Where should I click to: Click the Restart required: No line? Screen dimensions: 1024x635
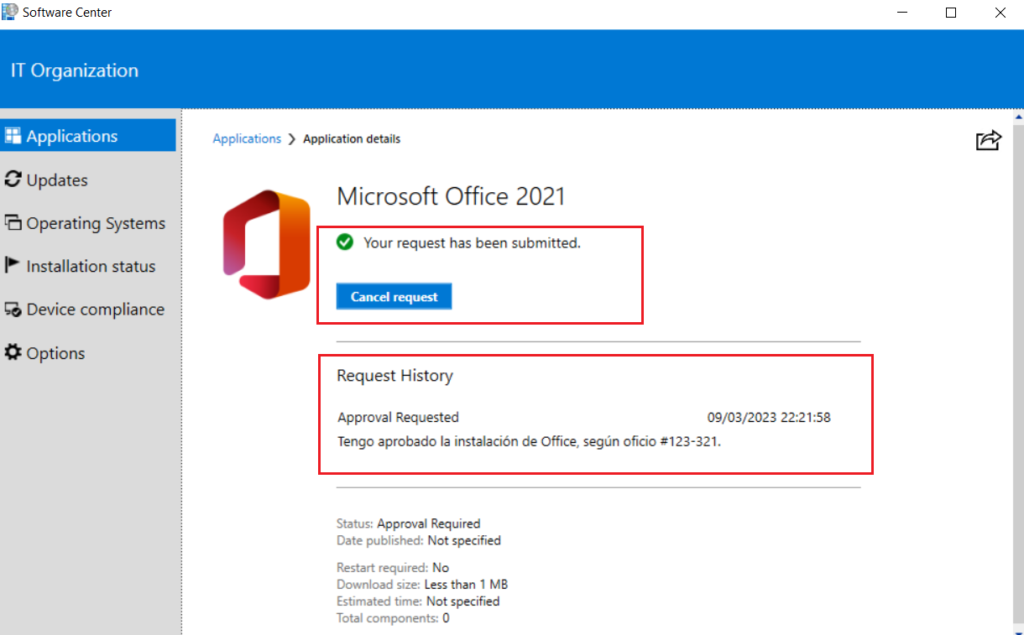point(392,567)
